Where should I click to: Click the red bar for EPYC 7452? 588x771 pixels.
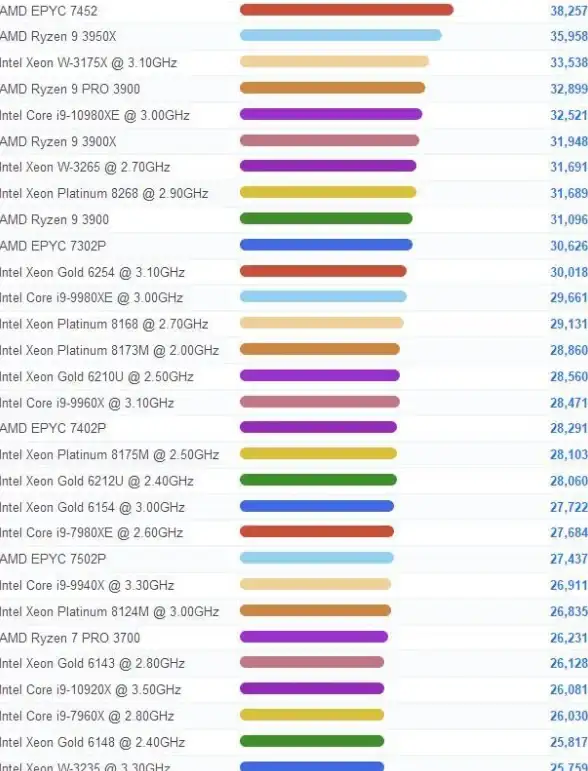point(347,10)
